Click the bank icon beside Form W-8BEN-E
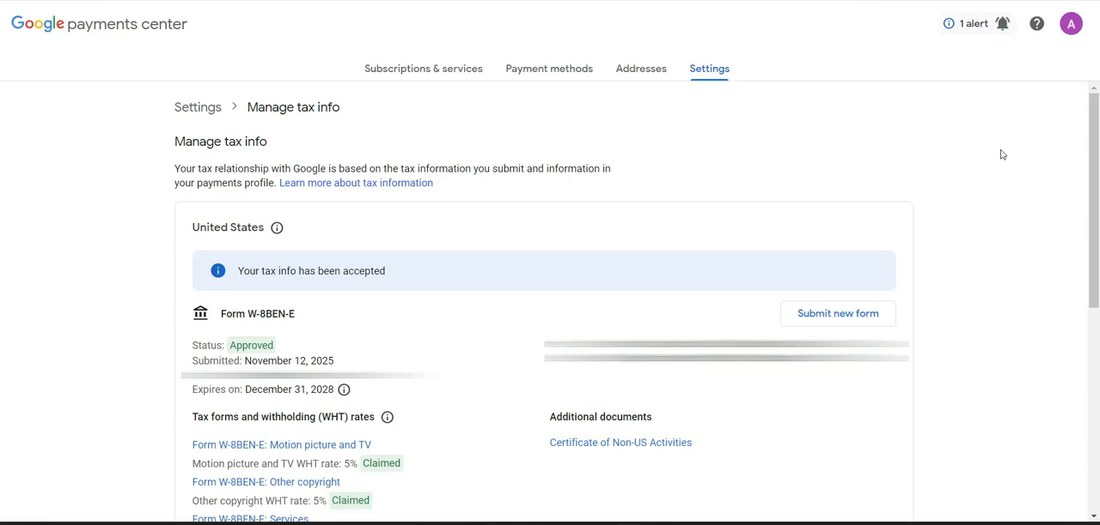 (201, 313)
